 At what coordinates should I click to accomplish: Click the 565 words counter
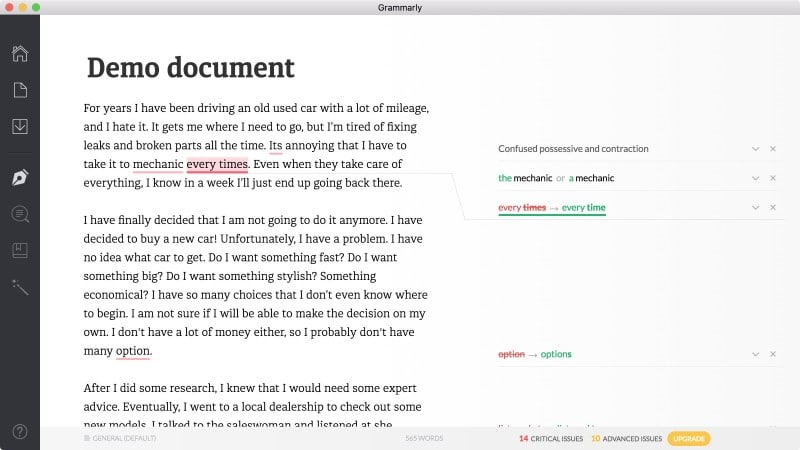pyautogui.click(x=424, y=438)
